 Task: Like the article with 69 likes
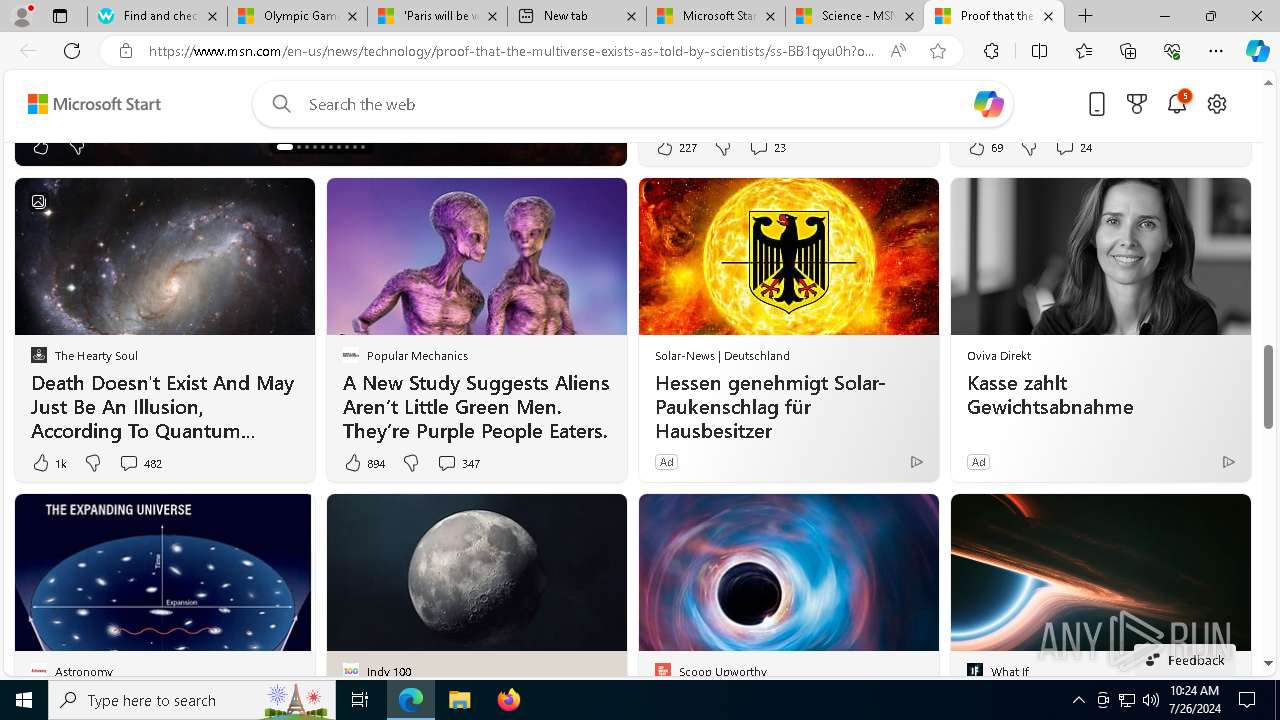pos(977,148)
